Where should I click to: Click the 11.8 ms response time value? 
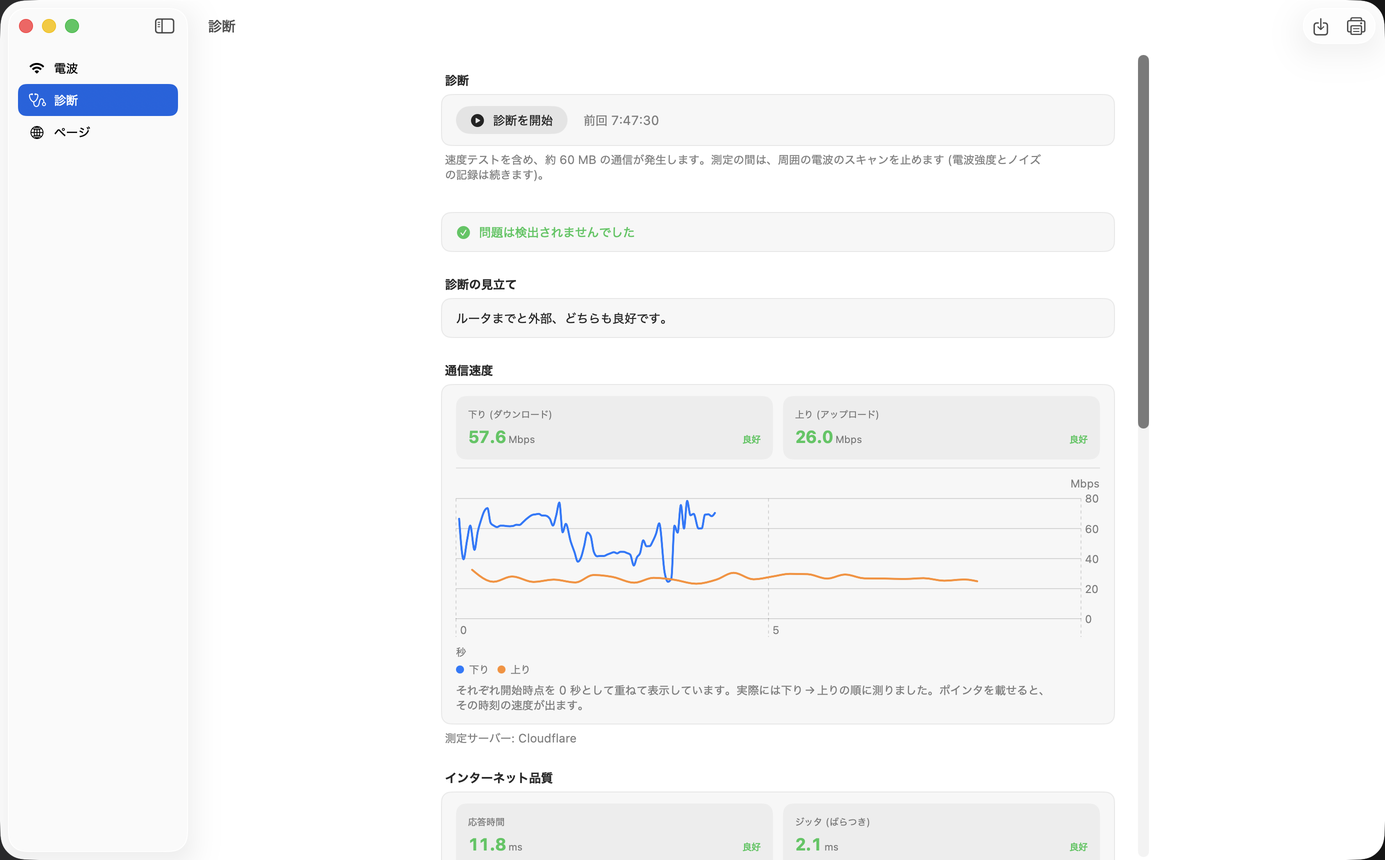tap(495, 845)
